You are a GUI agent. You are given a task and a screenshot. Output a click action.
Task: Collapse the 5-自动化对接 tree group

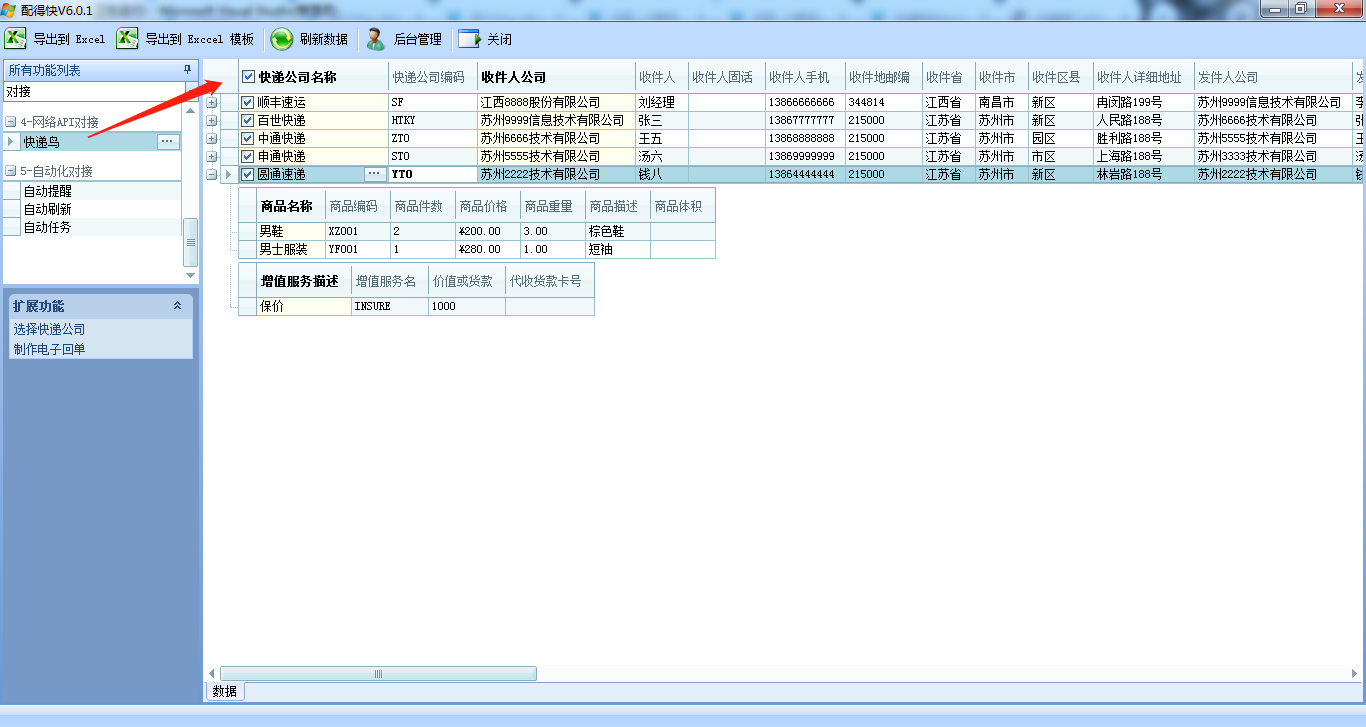[x=11, y=171]
